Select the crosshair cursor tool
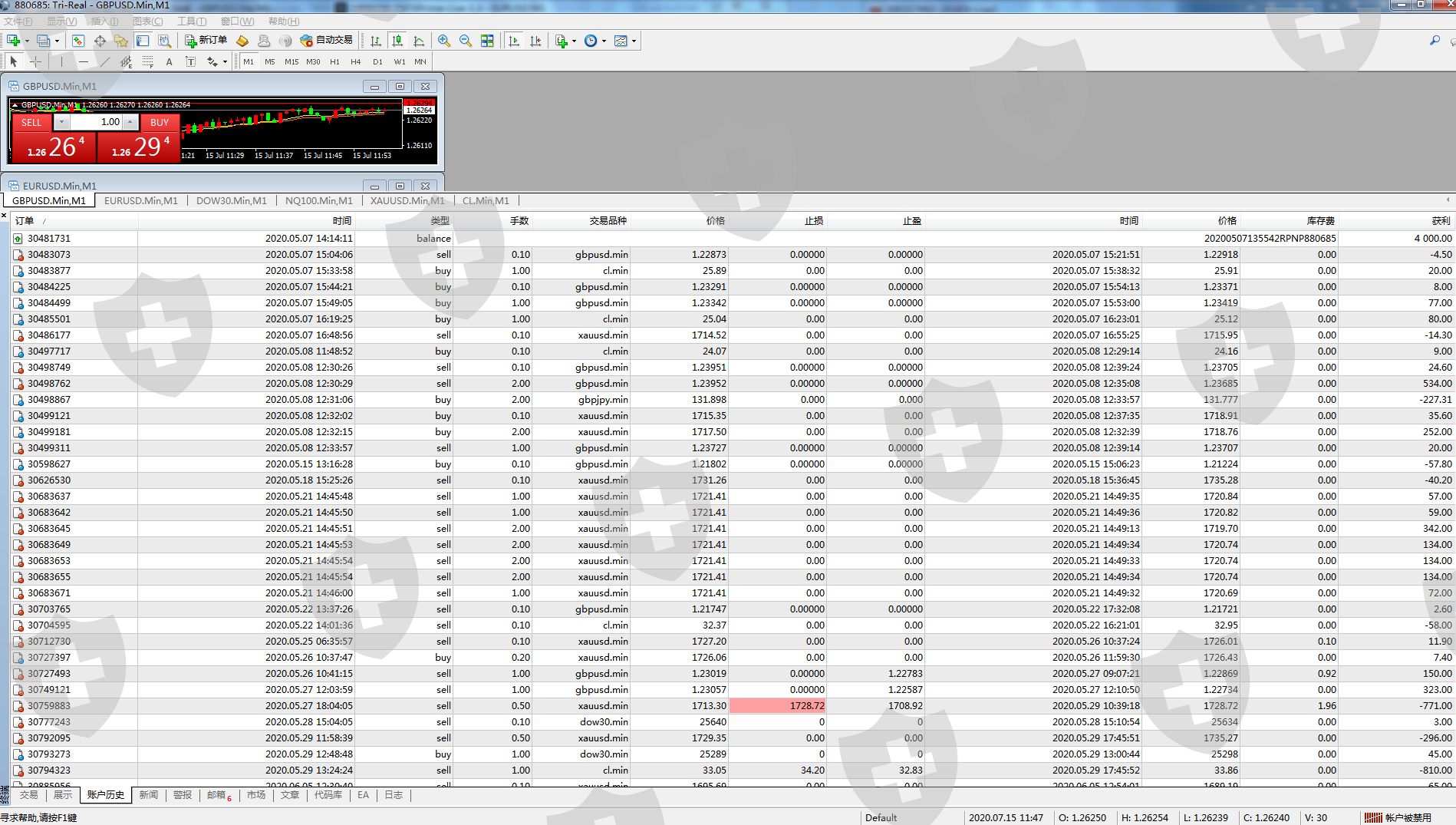This screenshot has height=825, width=1456. (35, 61)
